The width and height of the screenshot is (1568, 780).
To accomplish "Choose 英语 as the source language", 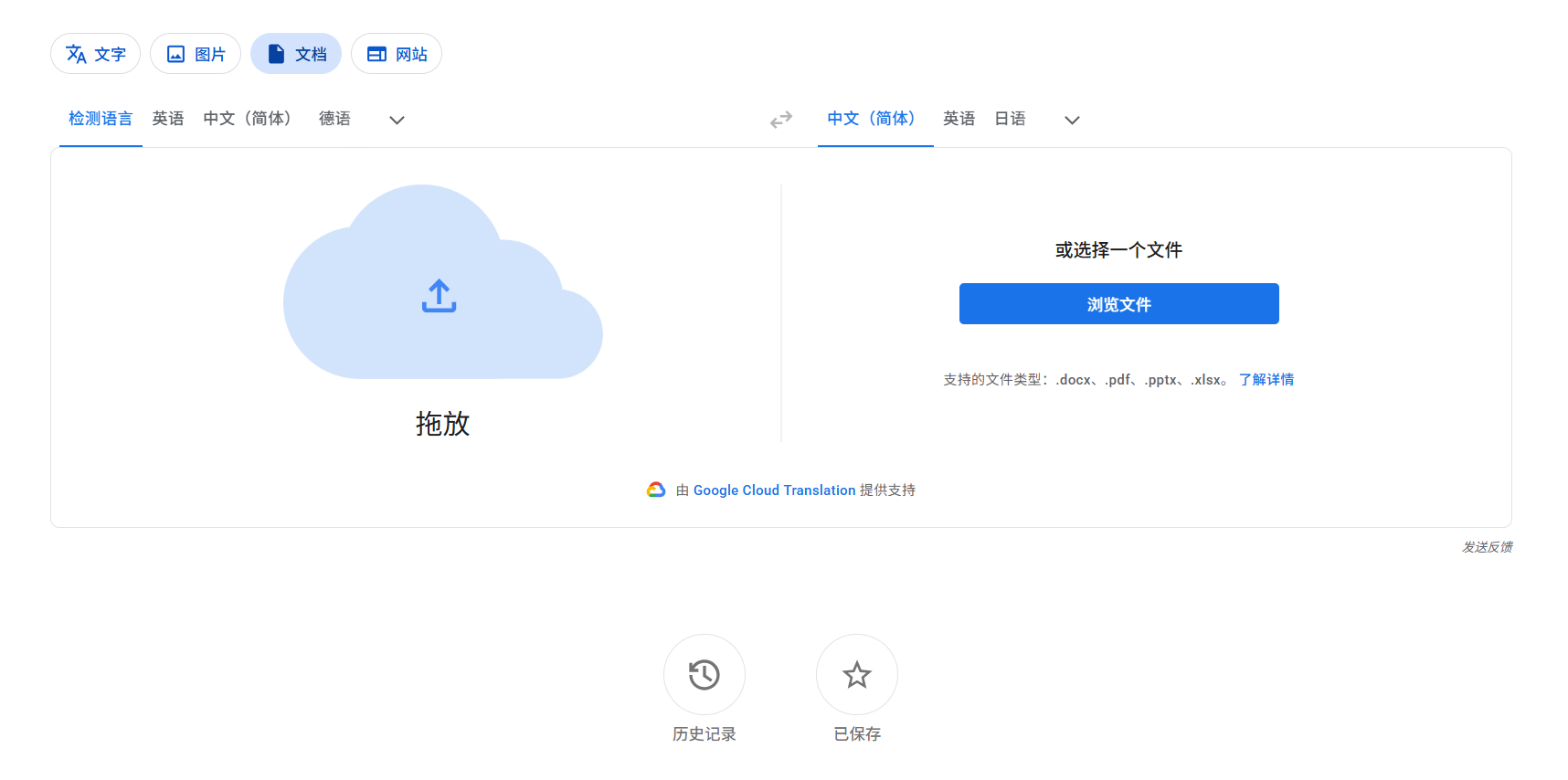I will tap(168, 119).
